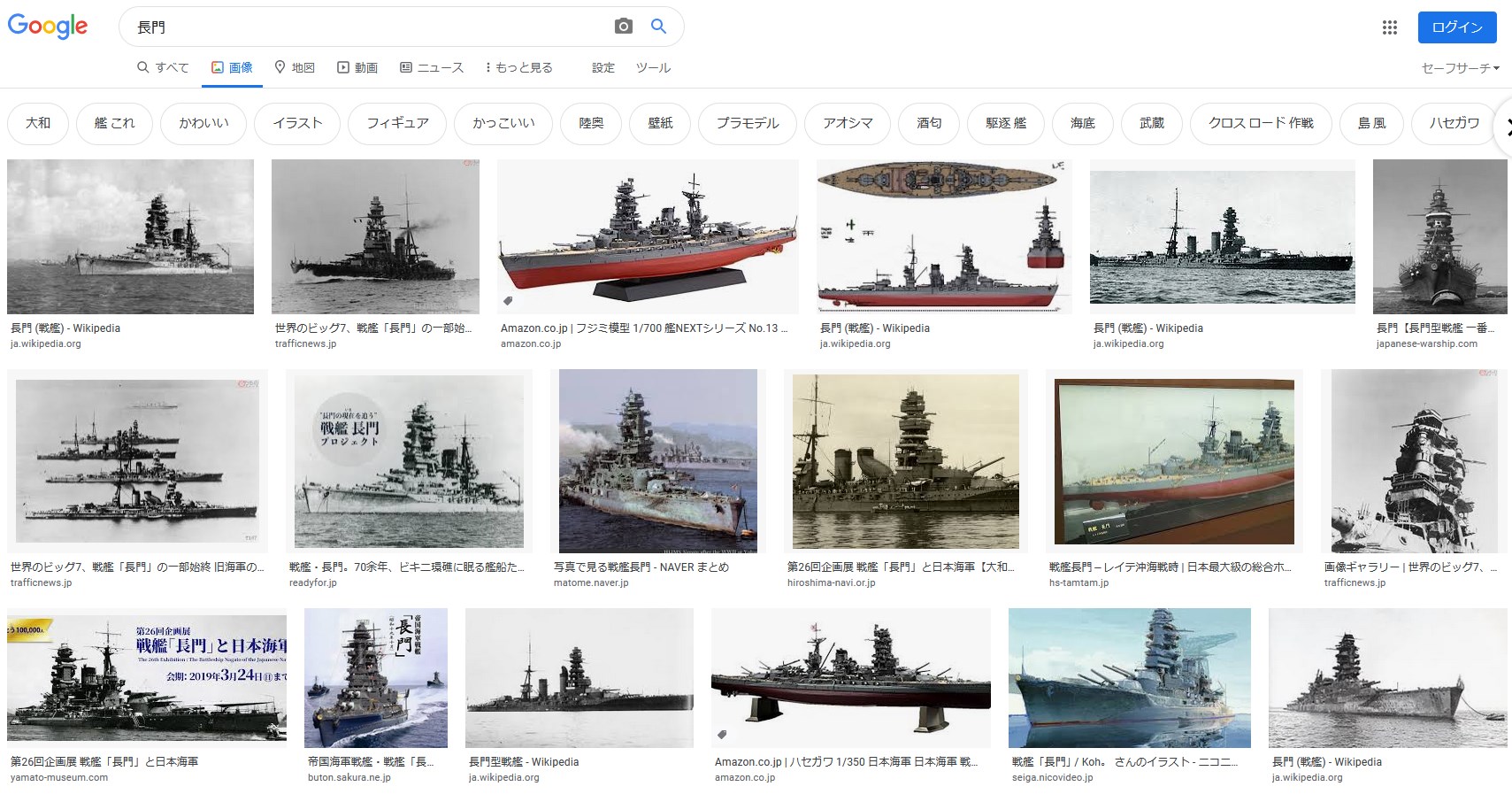Switch to the すべて (All) tab

click(x=163, y=67)
